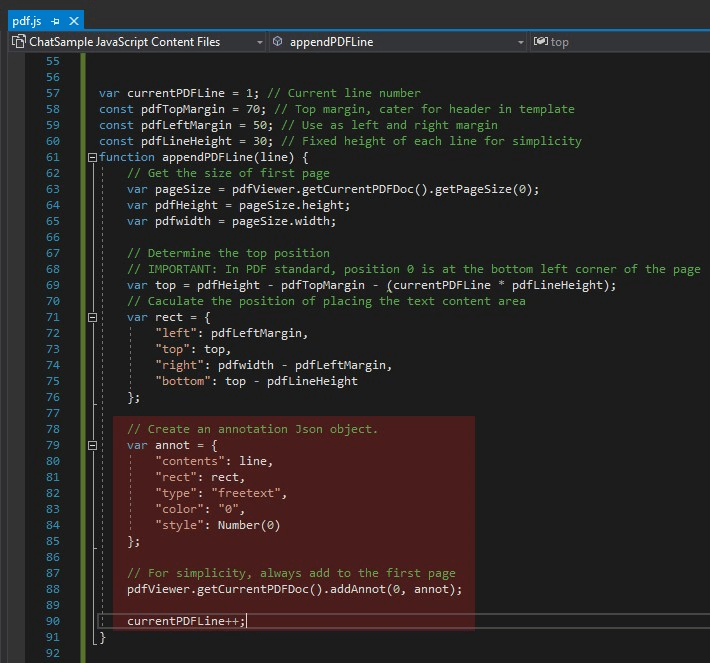Image resolution: width=710 pixels, height=663 pixels.
Task: Click 'pdfLeftMargin' in the line 59 constant
Action: point(186,125)
